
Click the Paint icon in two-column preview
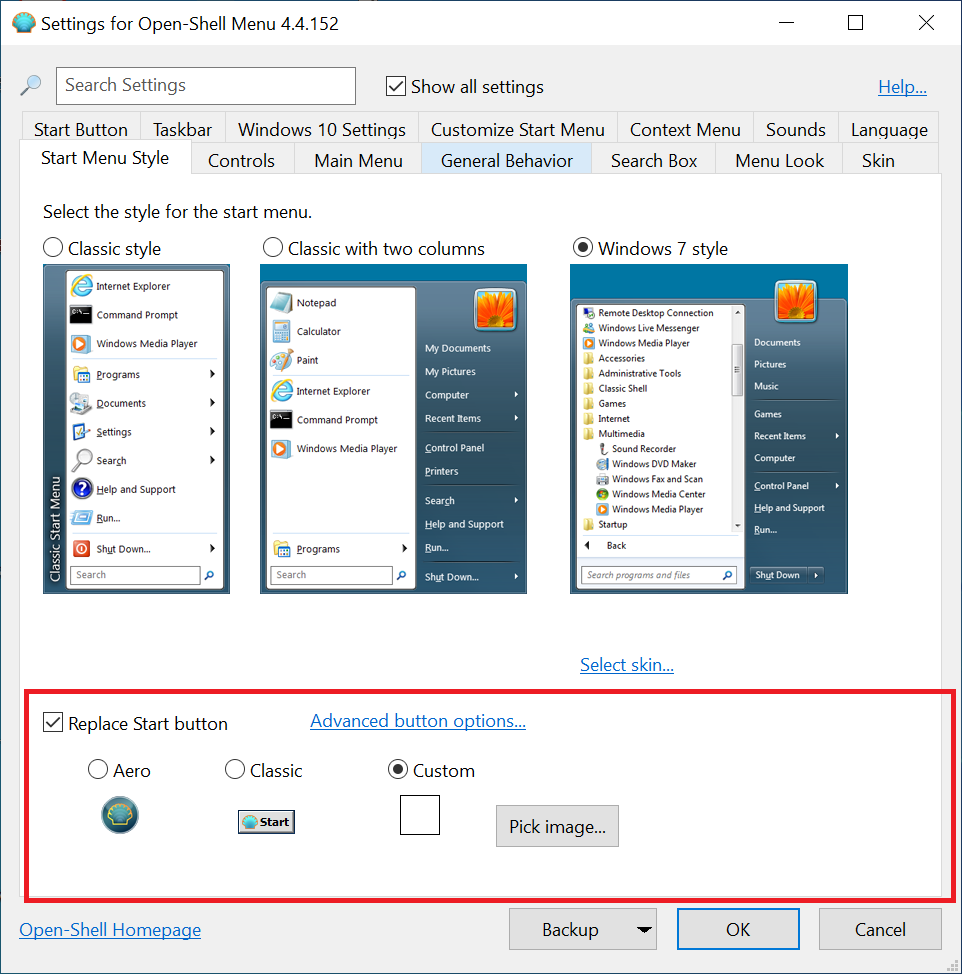tap(281, 360)
